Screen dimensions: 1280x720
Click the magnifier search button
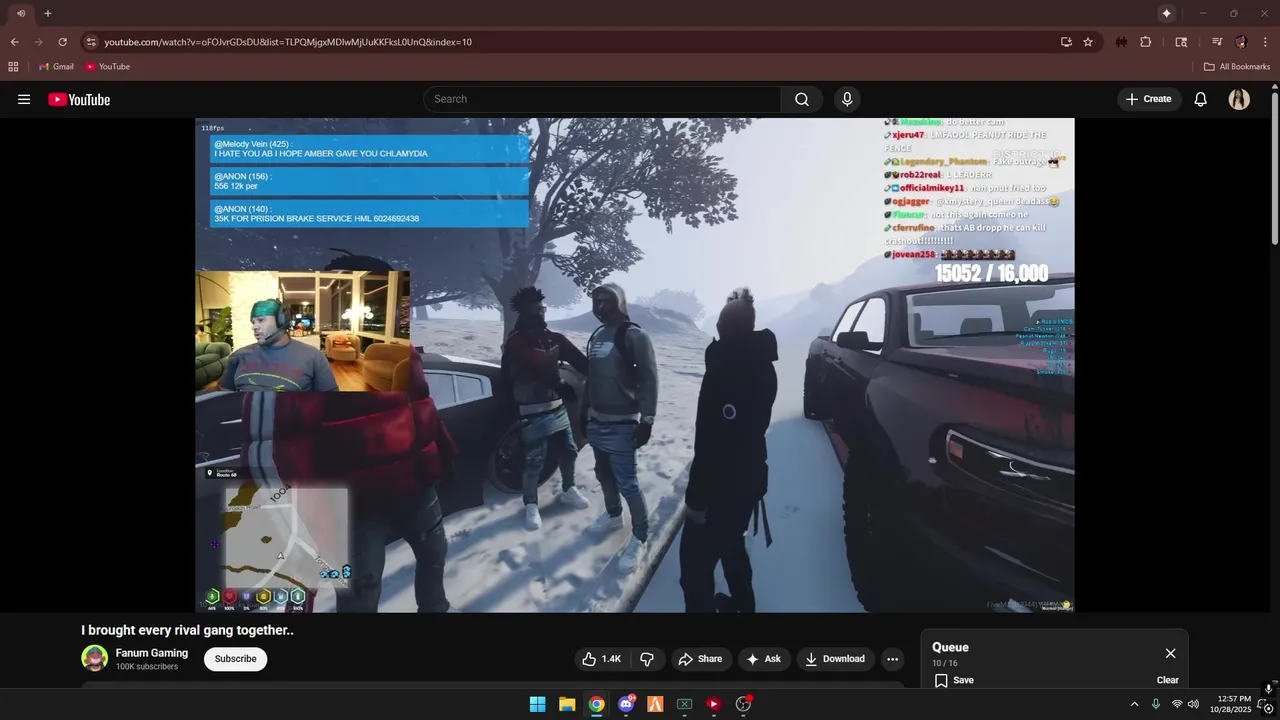tap(802, 99)
